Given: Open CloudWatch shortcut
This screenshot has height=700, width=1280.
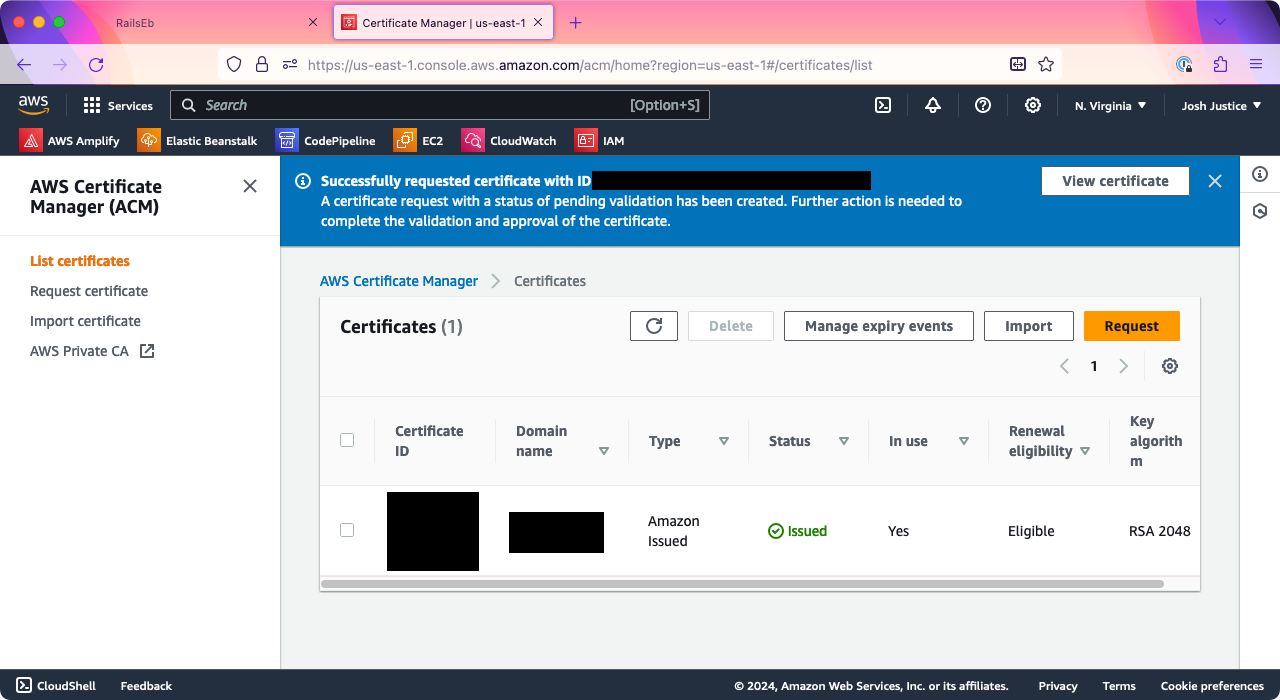Looking at the screenshot, I should click(509, 140).
